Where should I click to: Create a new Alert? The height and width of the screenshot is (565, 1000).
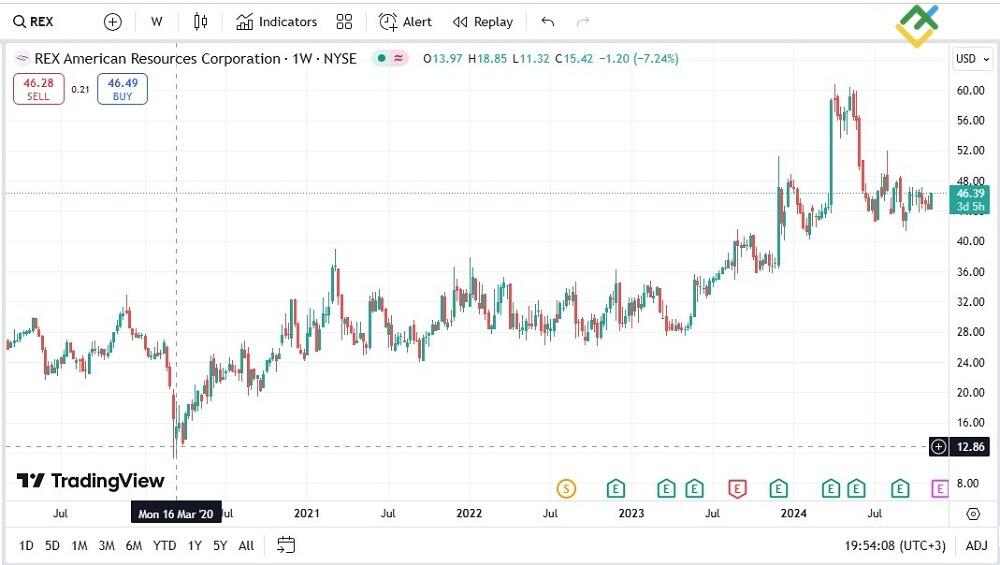[405, 22]
